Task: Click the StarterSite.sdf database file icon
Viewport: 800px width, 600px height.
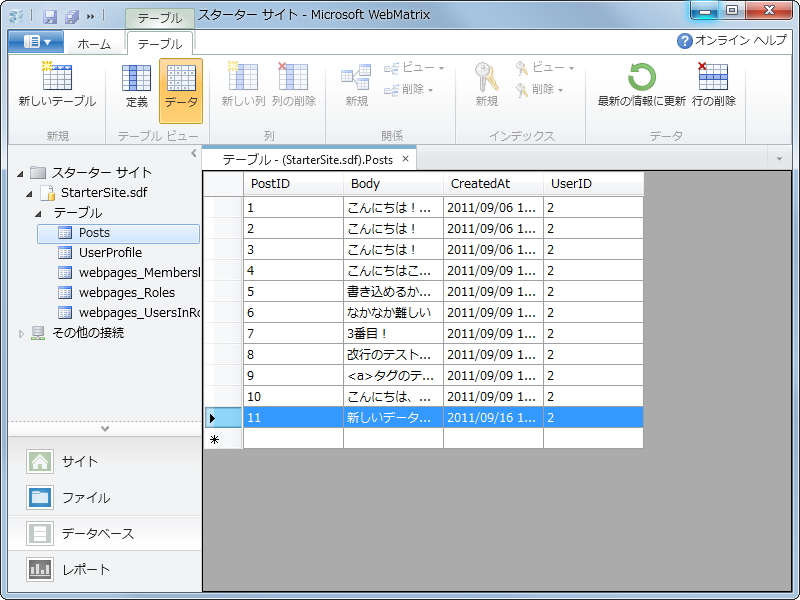Action: click(48, 193)
